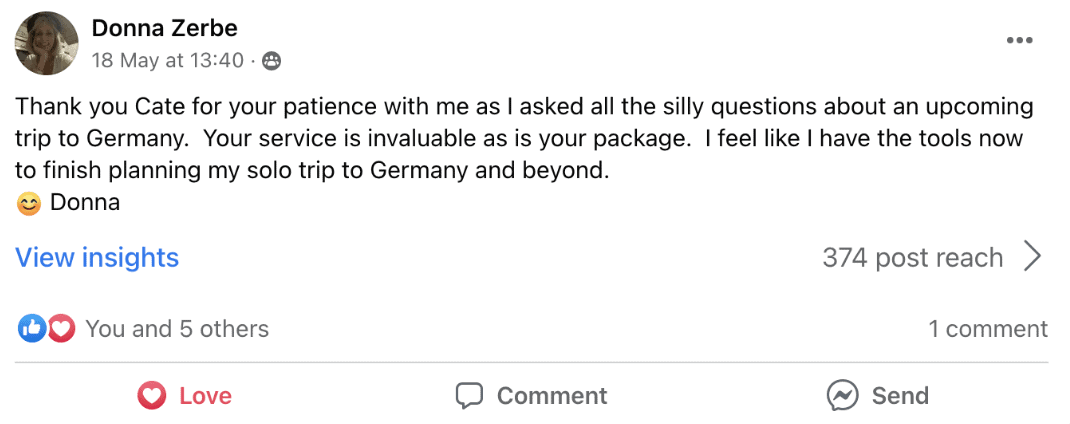This screenshot has width=1070, height=424.
Task: Open the 374 post reach details
Action: (x=912, y=258)
